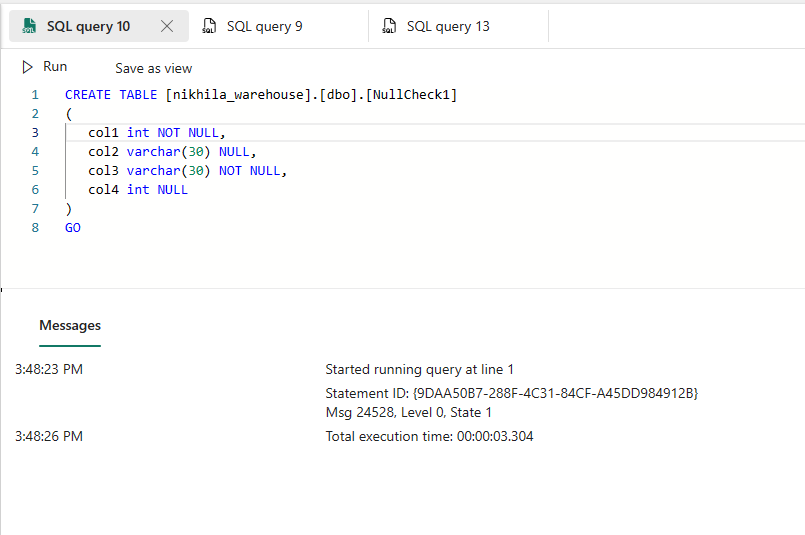Click the GO keyword on line 8
The image size is (805, 535).
click(73, 228)
